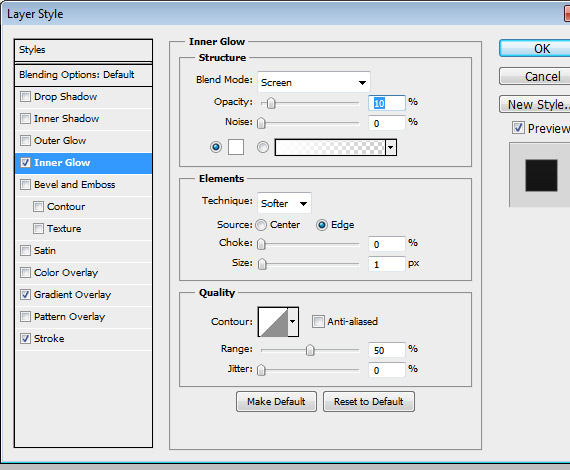
Task: Check the Color Overlay checkbox
Action: click(x=25, y=273)
